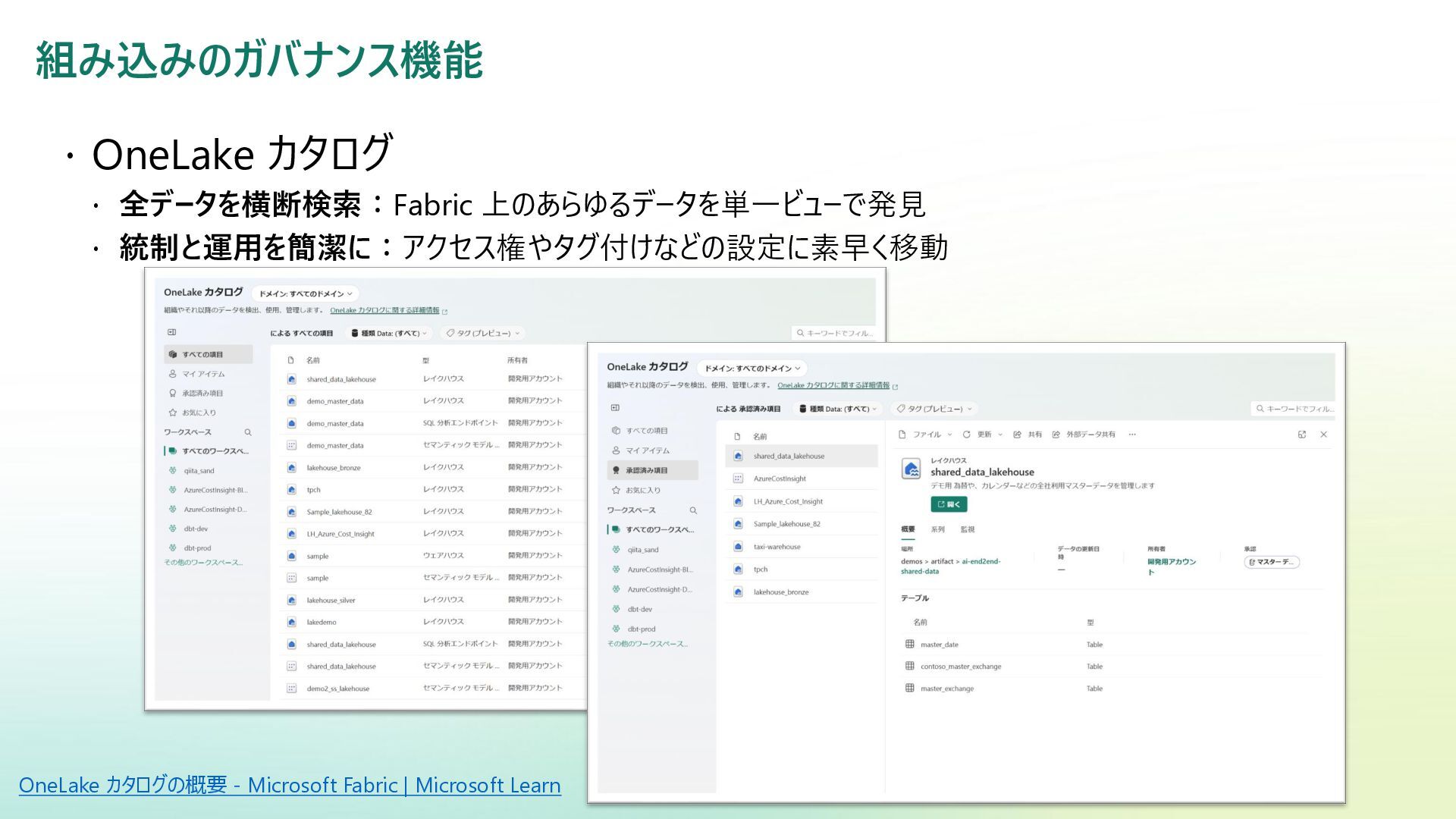Select lakehouse_bronze in the front list
The image size is (1456, 819).
click(802, 592)
